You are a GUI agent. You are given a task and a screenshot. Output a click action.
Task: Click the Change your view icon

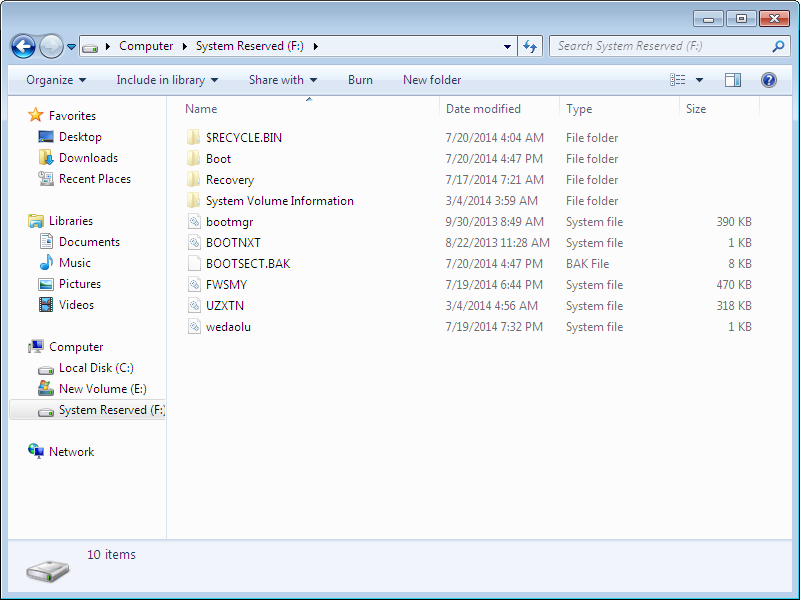tap(682, 79)
